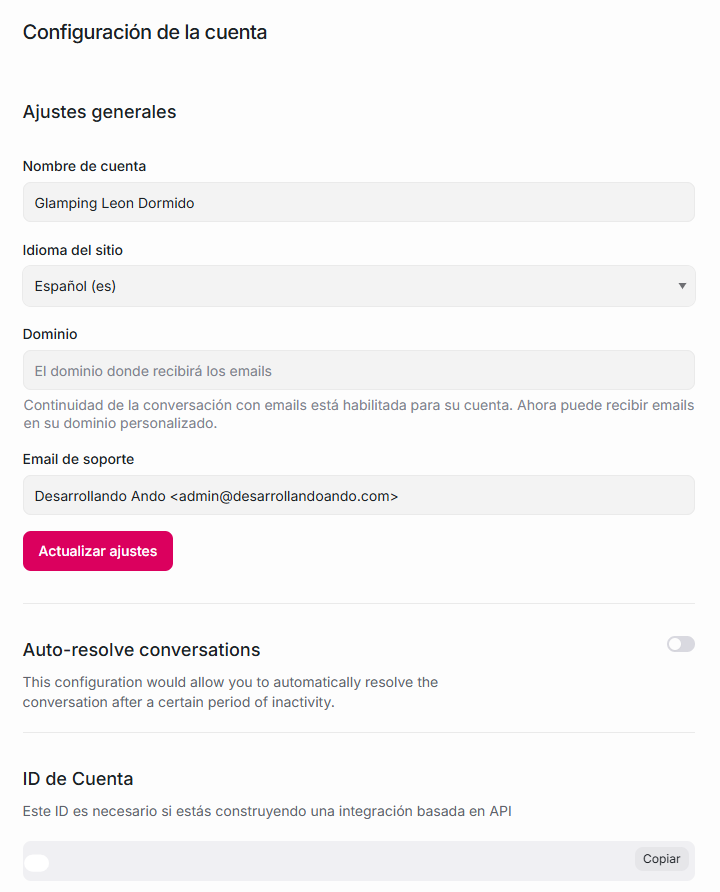Click the Idioma del sitio label
720x892 pixels.
[x=73, y=250]
